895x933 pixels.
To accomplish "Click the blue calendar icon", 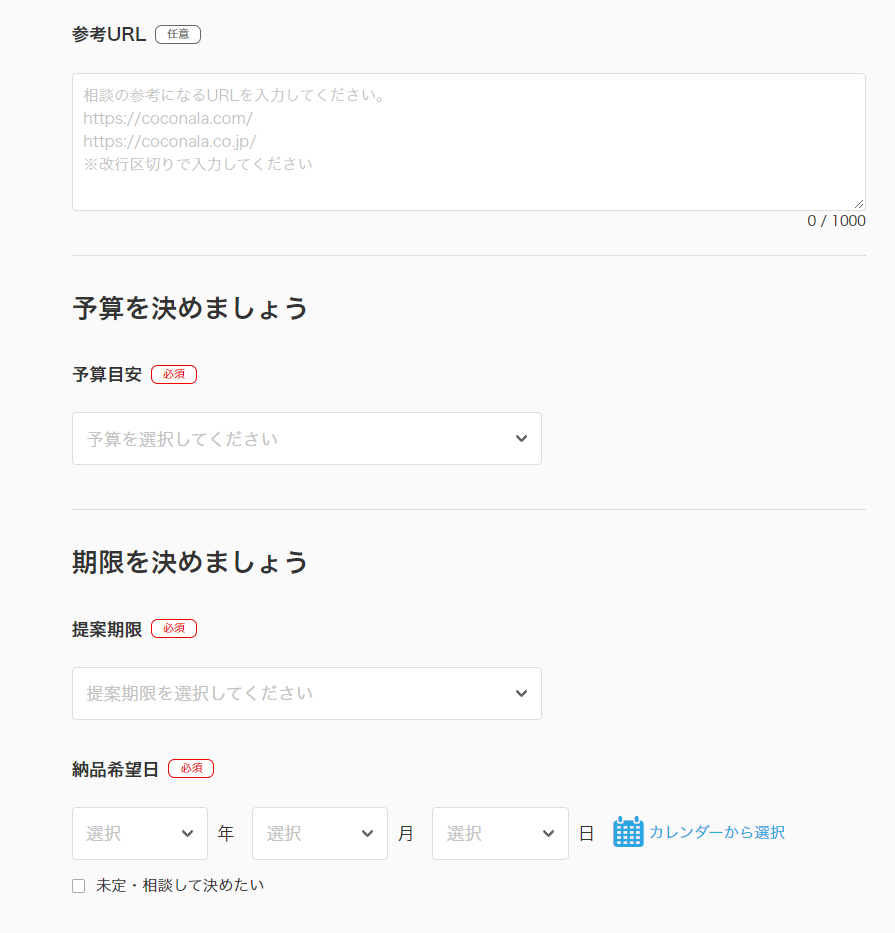I will click(628, 832).
